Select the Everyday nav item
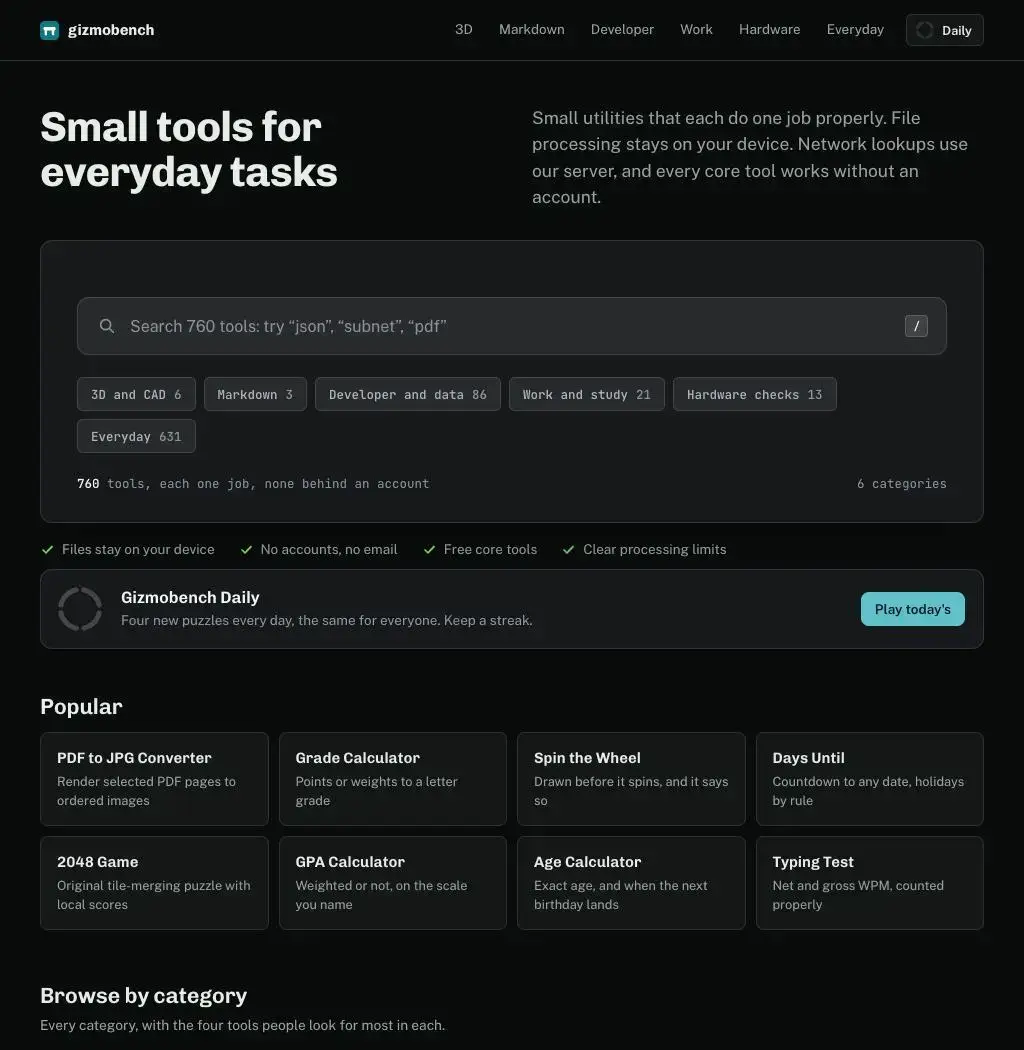This screenshot has width=1024, height=1050. click(x=855, y=29)
